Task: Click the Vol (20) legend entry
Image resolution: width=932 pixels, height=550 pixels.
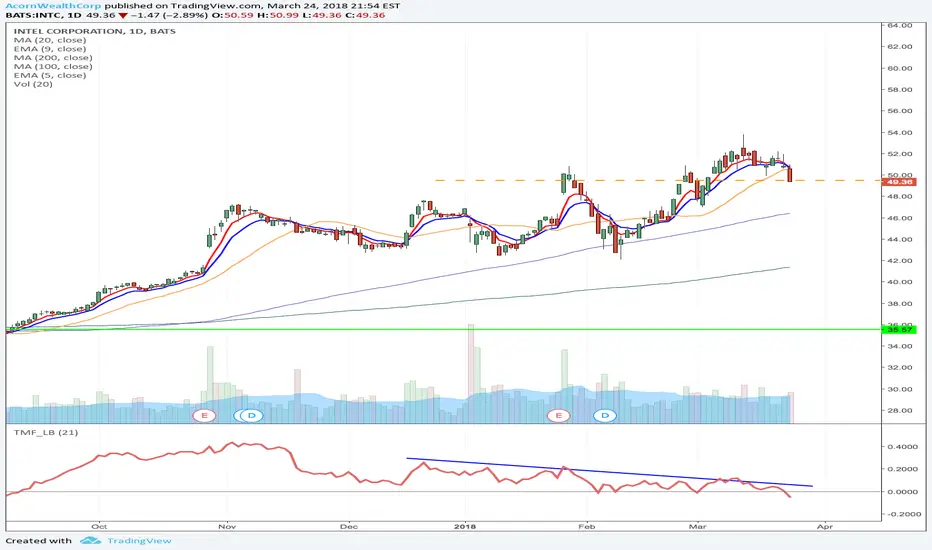Action: coord(33,84)
